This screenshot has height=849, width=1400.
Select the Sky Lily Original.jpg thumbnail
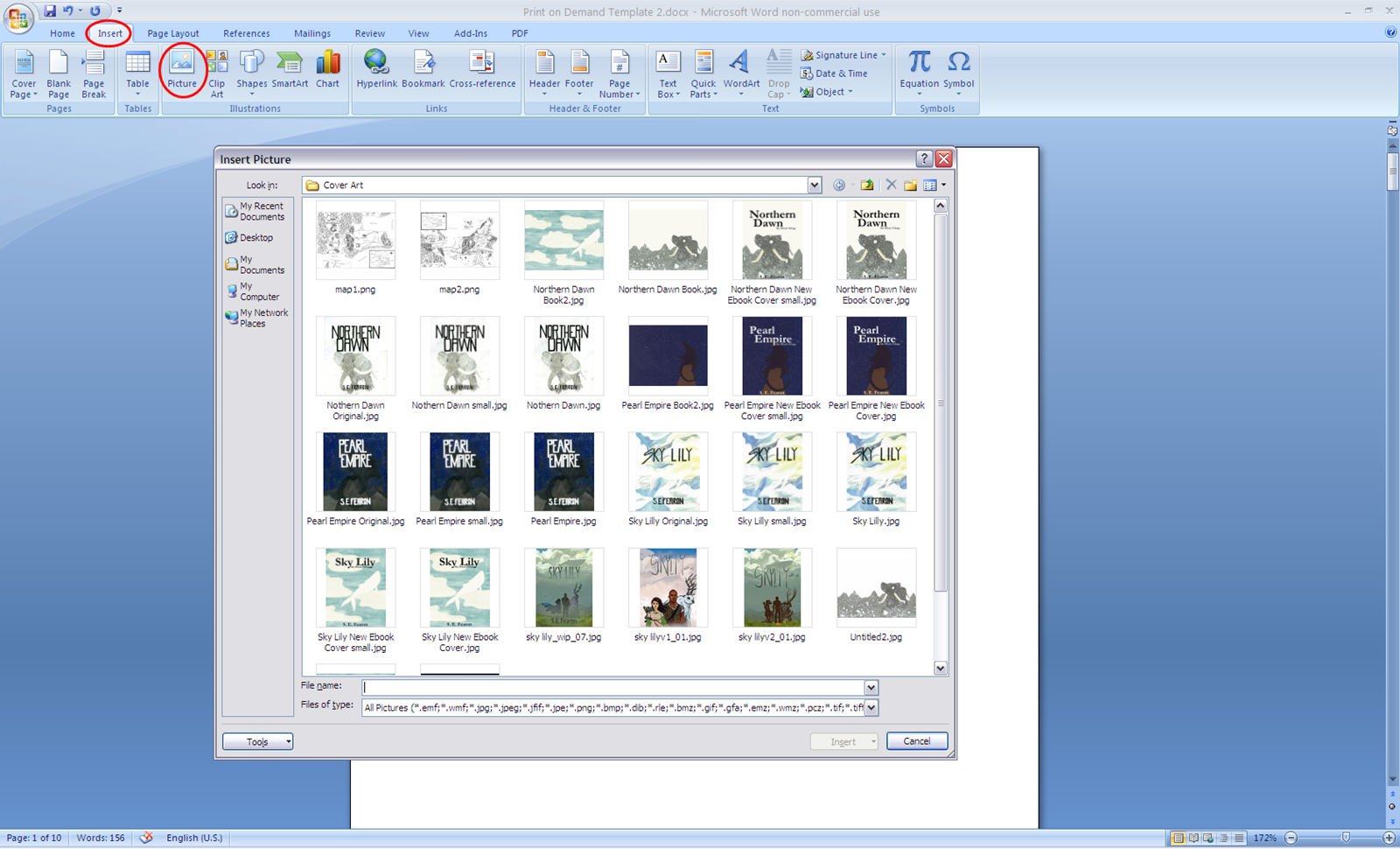click(668, 473)
